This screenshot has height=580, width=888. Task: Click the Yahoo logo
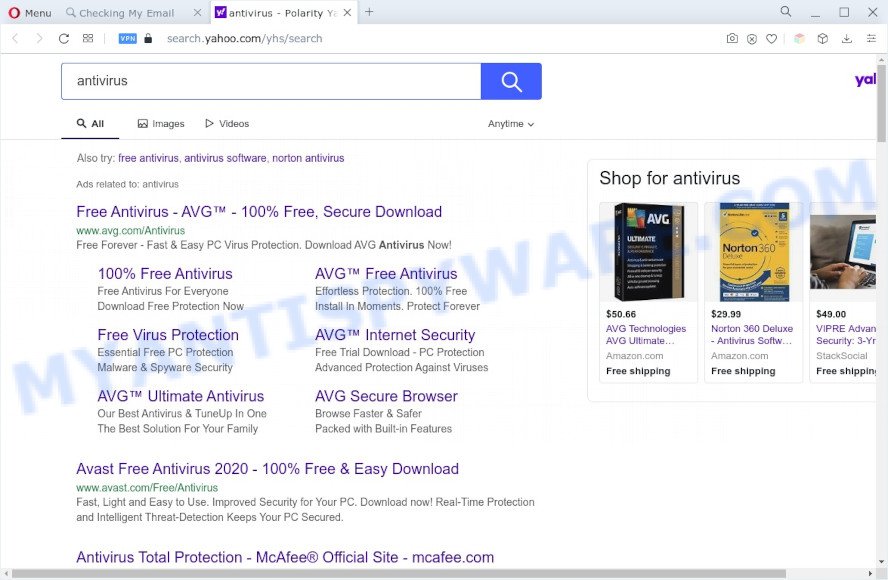pyautogui.click(x=865, y=80)
